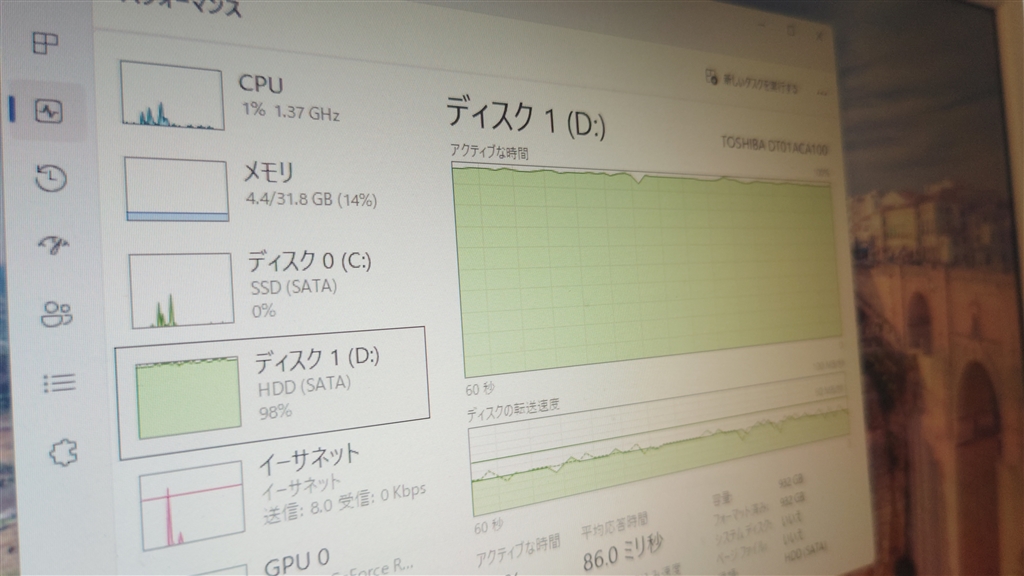This screenshot has width=1024, height=576.
Task: Click the Ethernet throughput mini graph thumbnail
Action: (x=192, y=505)
